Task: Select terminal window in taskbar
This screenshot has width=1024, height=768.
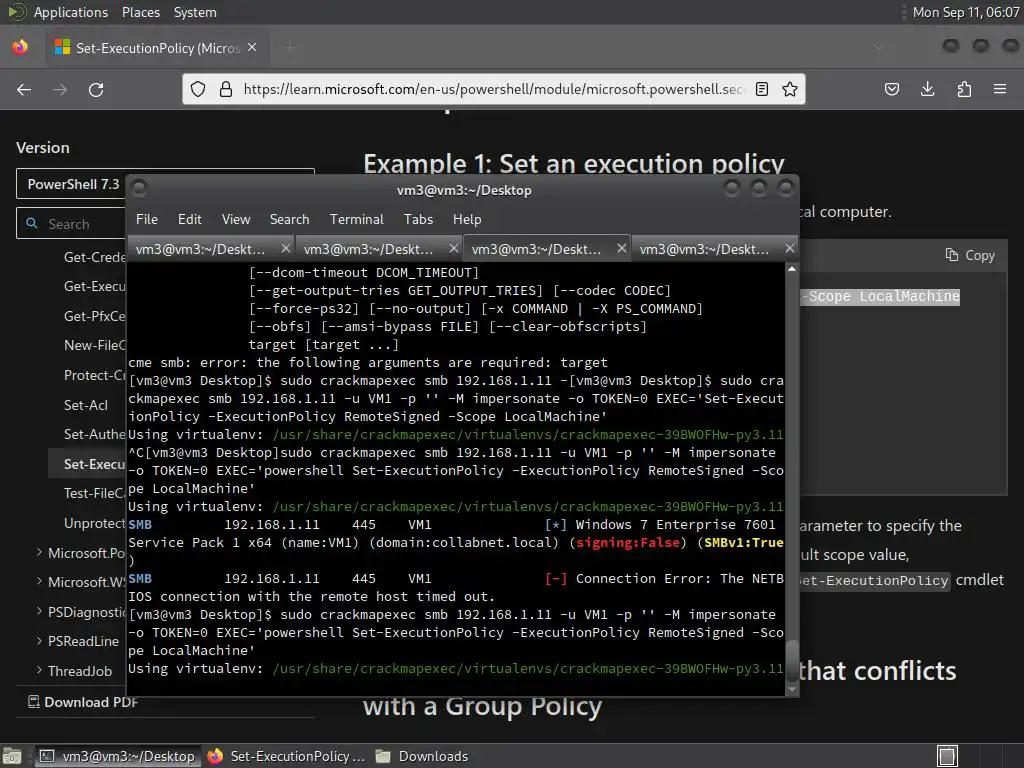Action: point(118,756)
